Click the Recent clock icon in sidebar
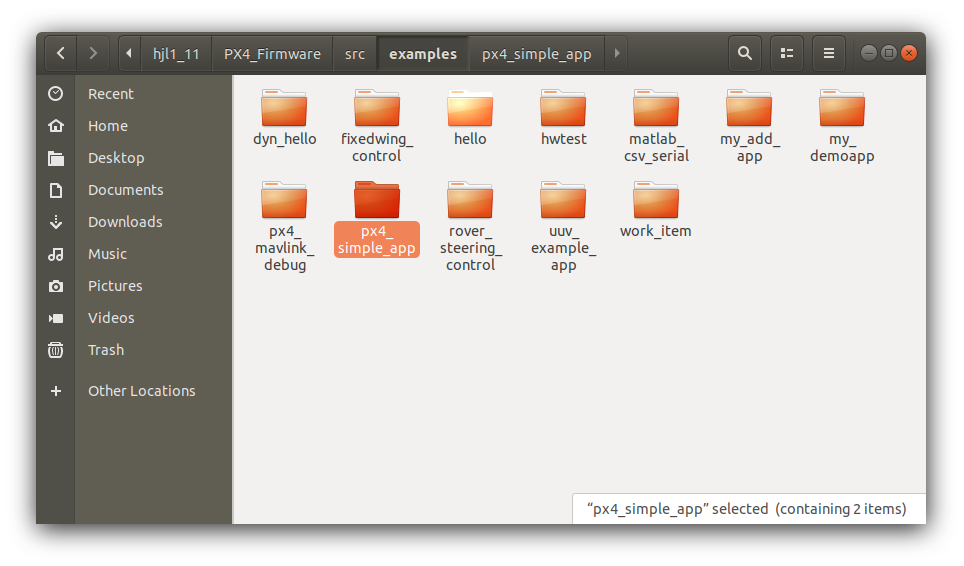 (x=55, y=93)
